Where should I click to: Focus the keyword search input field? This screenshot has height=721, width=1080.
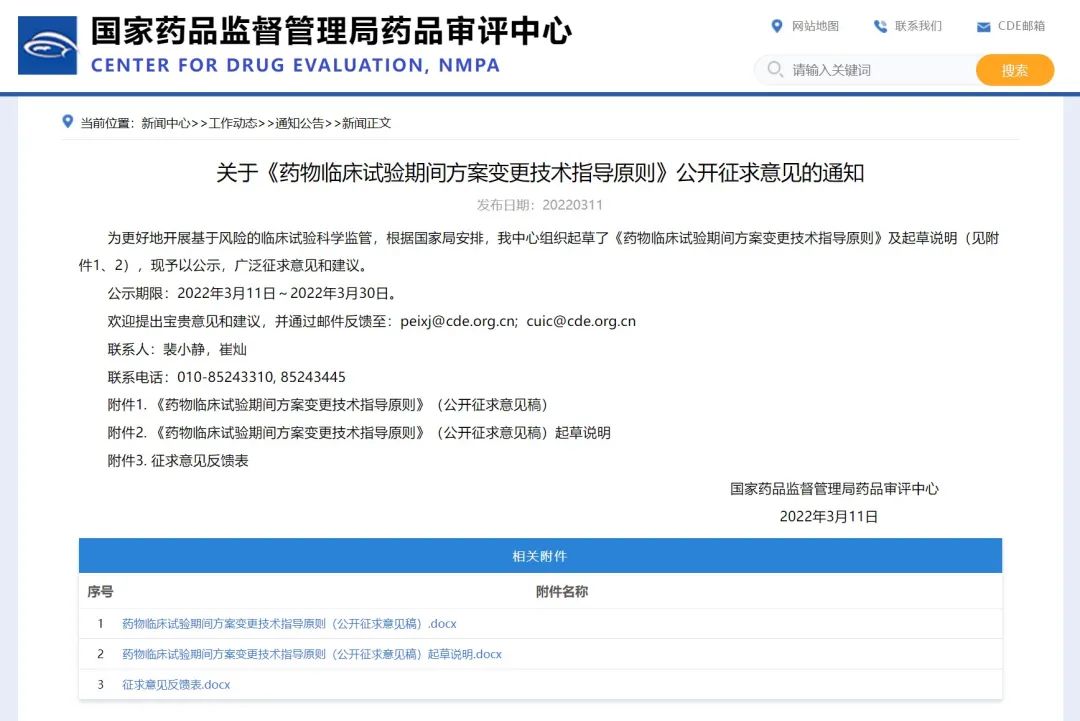(x=875, y=70)
